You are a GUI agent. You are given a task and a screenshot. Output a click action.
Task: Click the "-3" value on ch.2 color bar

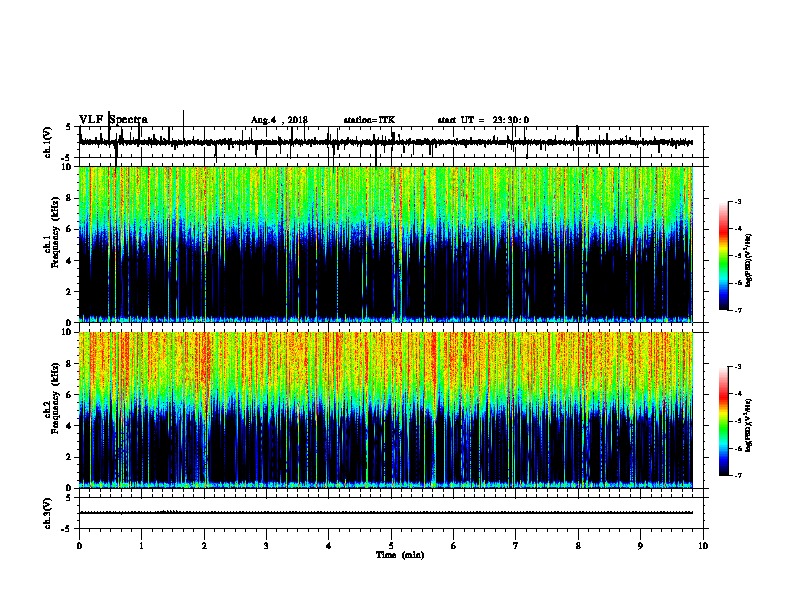[737, 367]
